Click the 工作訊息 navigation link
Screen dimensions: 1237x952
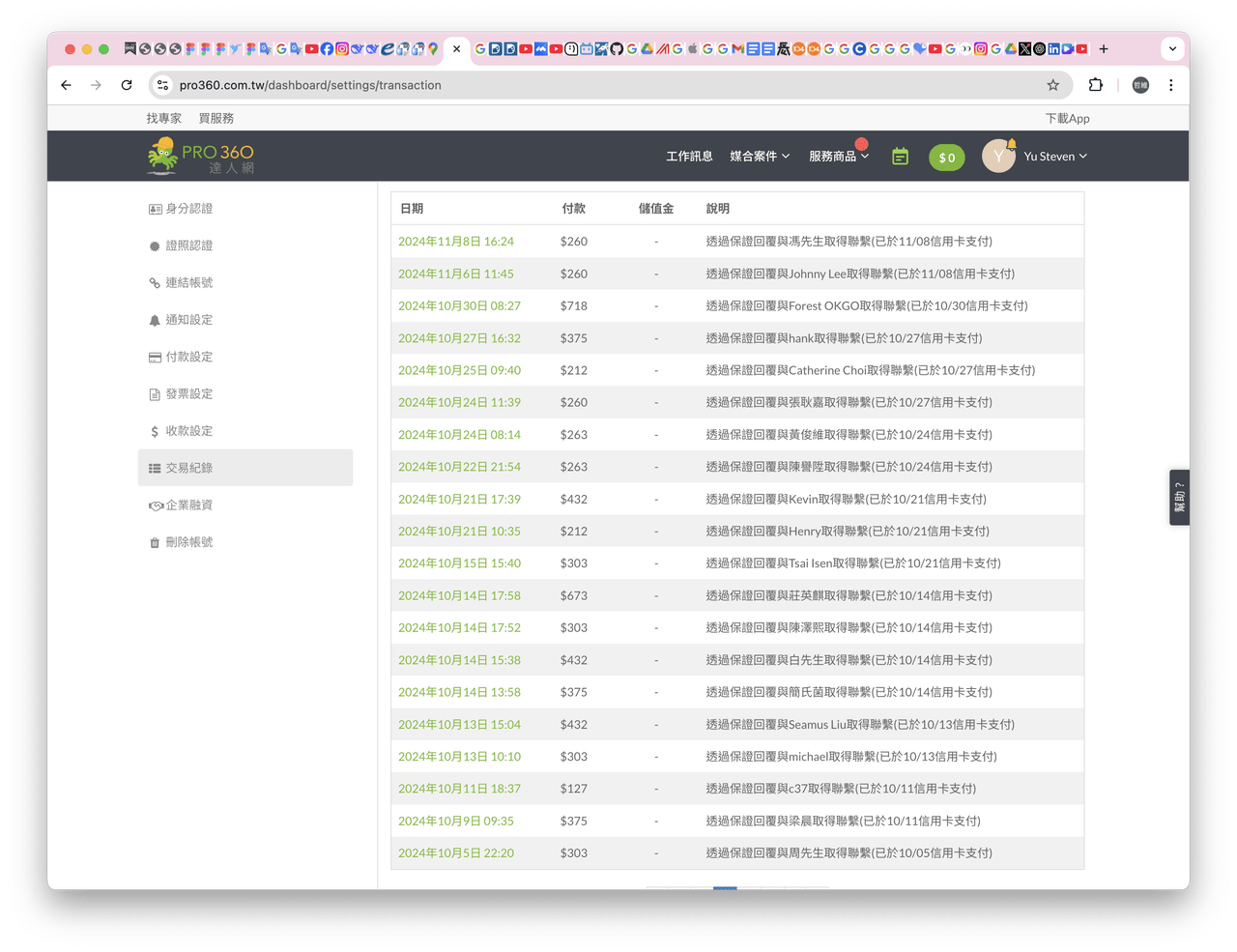click(x=689, y=157)
